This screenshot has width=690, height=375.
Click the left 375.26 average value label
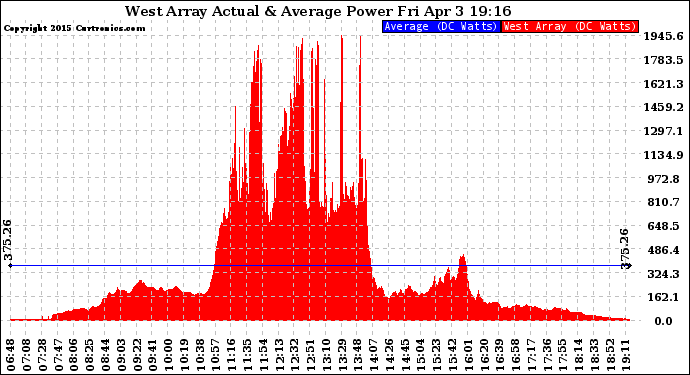coord(7,240)
